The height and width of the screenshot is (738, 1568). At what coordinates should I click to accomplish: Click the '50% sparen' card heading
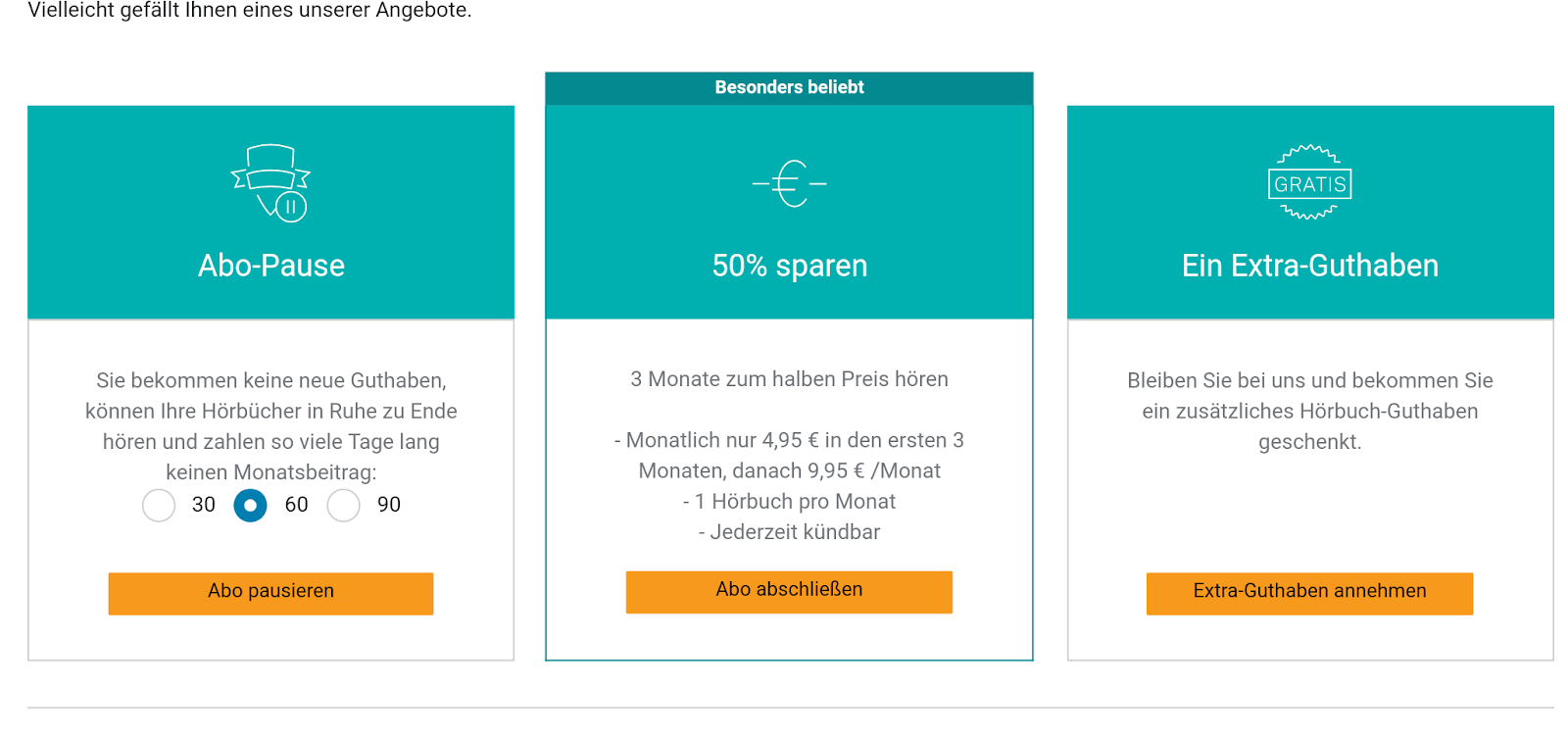pos(790,266)
